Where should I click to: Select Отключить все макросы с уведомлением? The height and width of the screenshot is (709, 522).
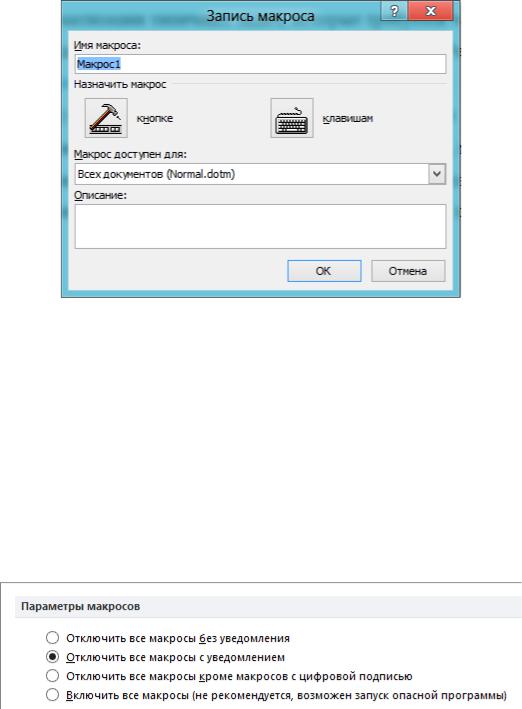pos(53,657)
